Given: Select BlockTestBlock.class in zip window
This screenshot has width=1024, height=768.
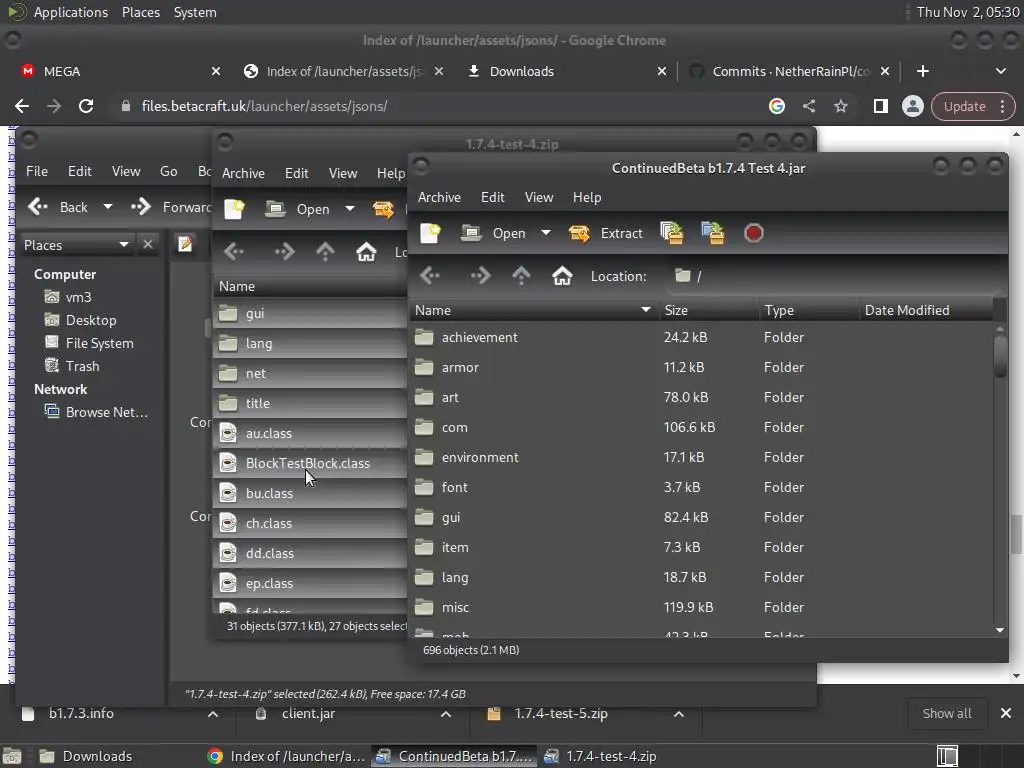Looking at the screenshot, I should 310,464.
